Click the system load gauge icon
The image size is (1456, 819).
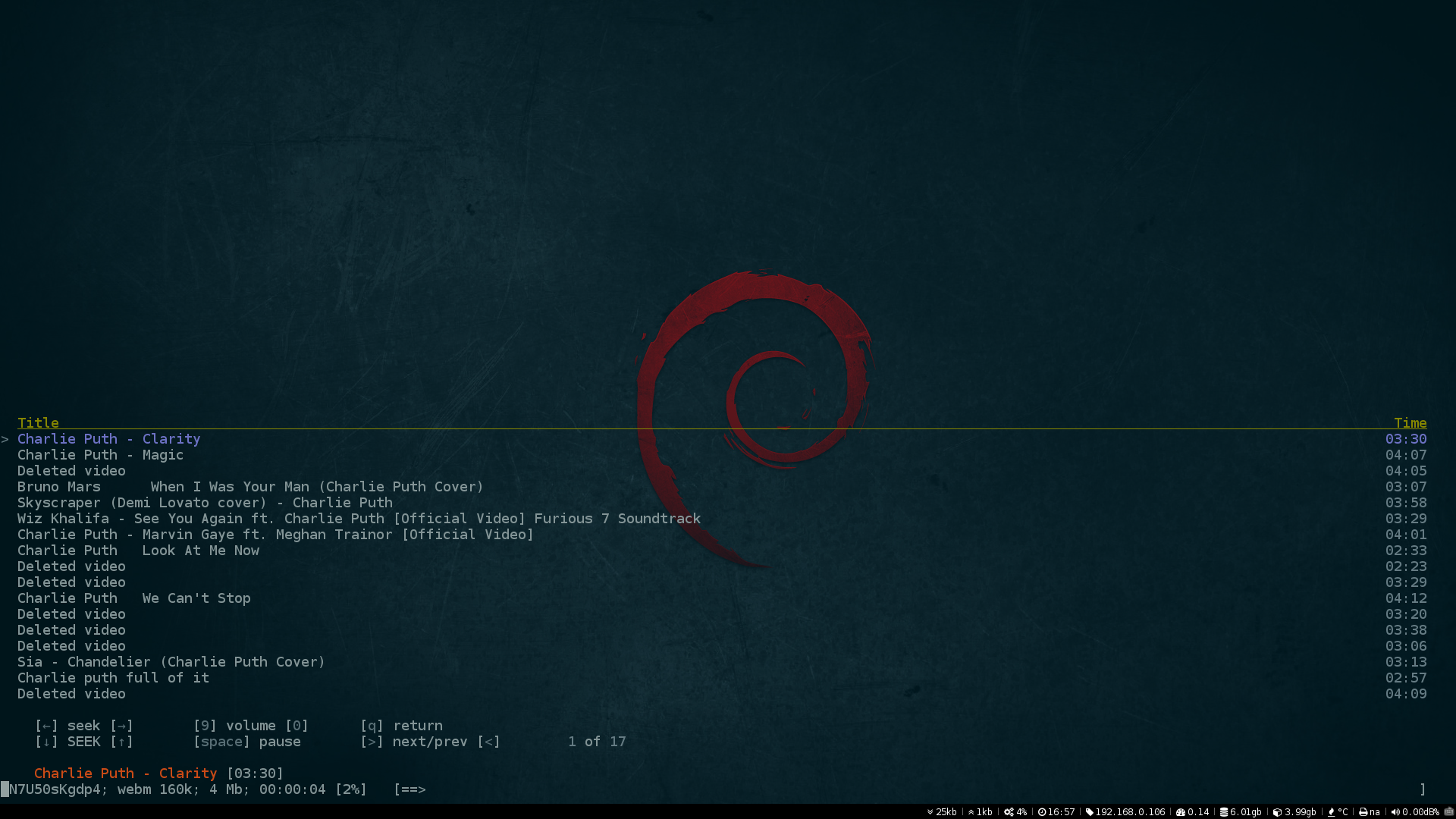[x=1180, y=811]
